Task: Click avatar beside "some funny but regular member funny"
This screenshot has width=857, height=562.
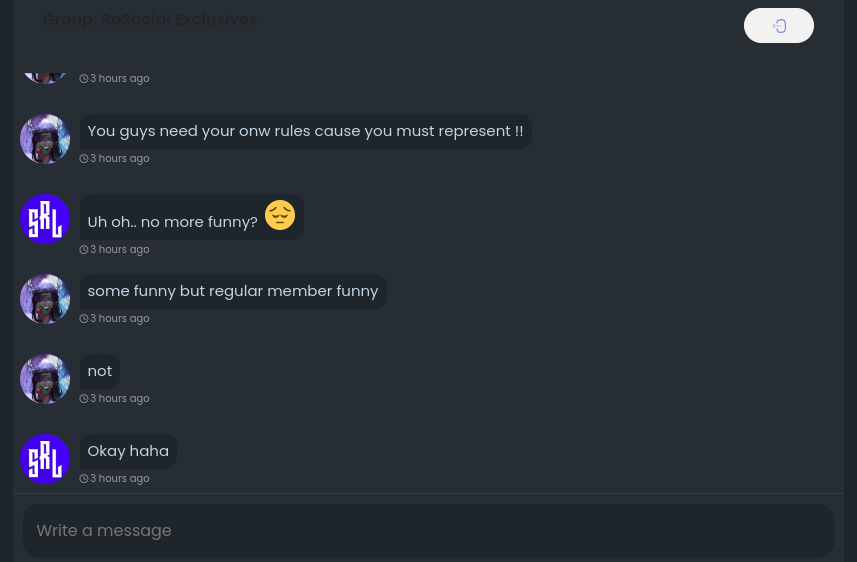Action: click(x=45, y=299)
